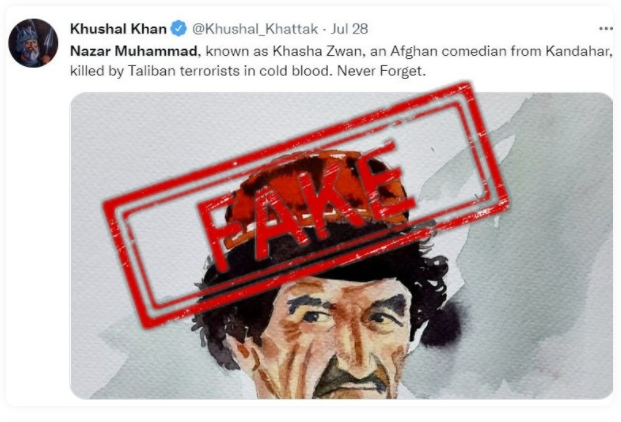Screen dimensions: 621x422
Task: Click empty tweet card area beneath avatar
Action: pos(38,238)
